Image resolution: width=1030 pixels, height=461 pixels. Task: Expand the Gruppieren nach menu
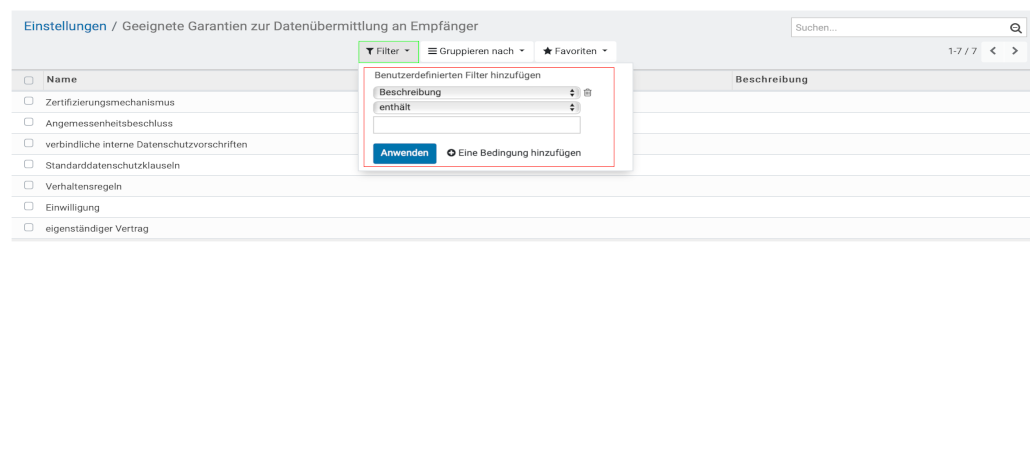475,51
